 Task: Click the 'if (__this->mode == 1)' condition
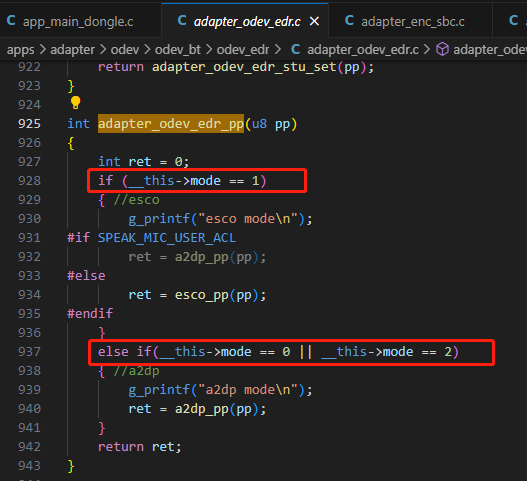click(x=182, y=181)
